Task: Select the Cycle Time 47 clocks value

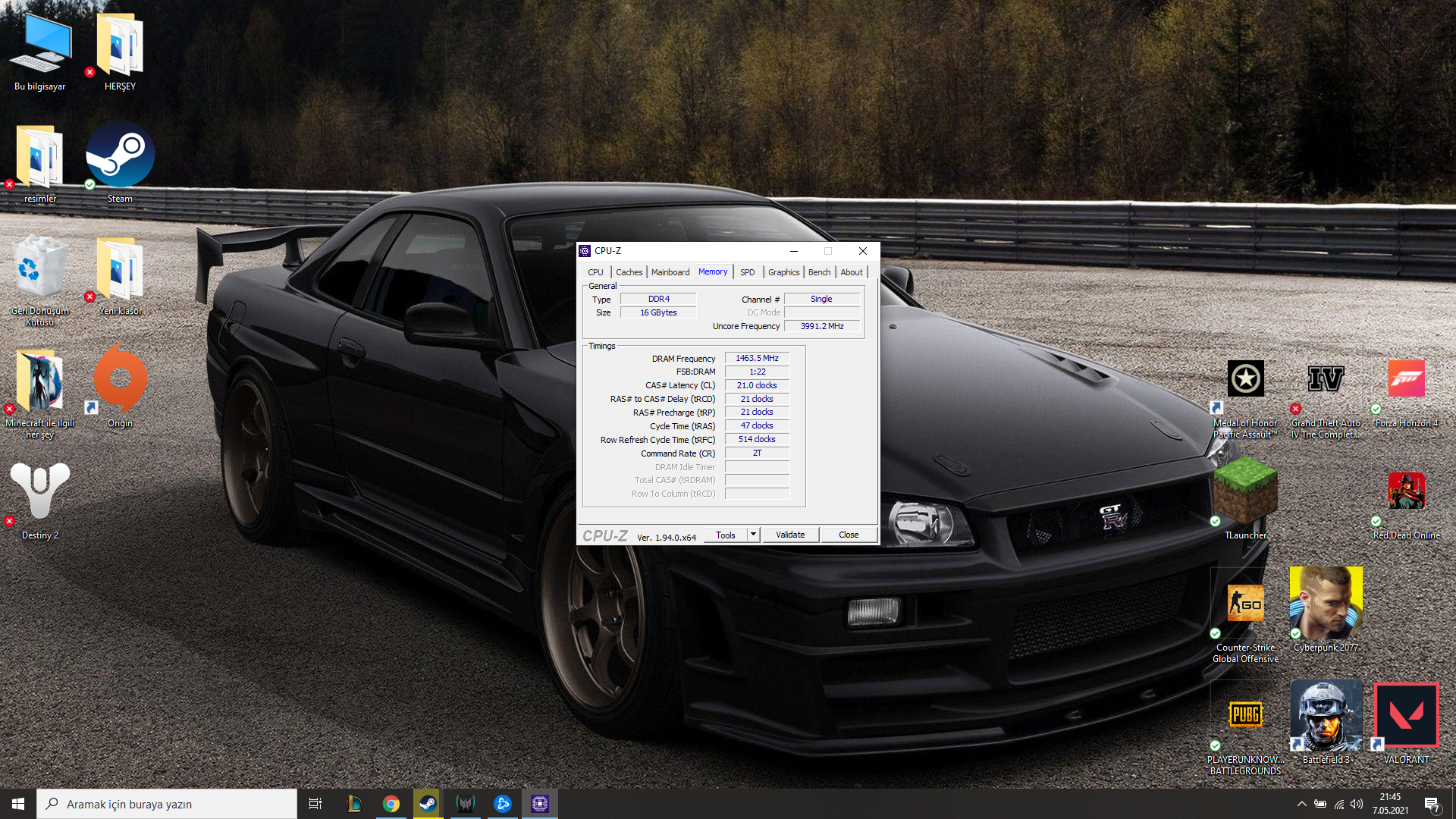Action: coord(757,425)
